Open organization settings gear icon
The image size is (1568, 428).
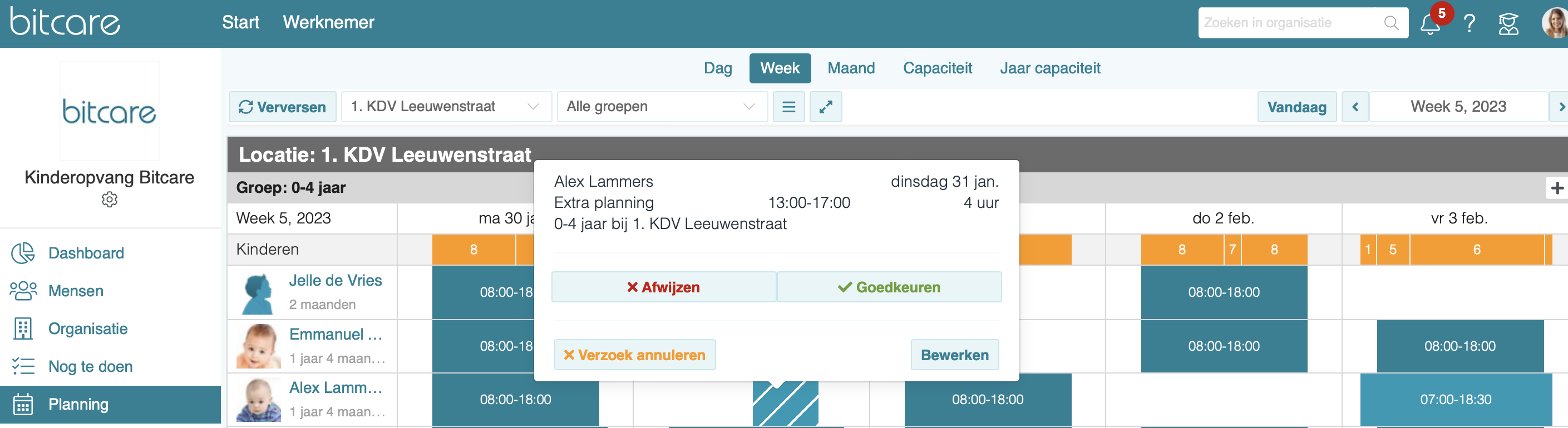(110, 200)
